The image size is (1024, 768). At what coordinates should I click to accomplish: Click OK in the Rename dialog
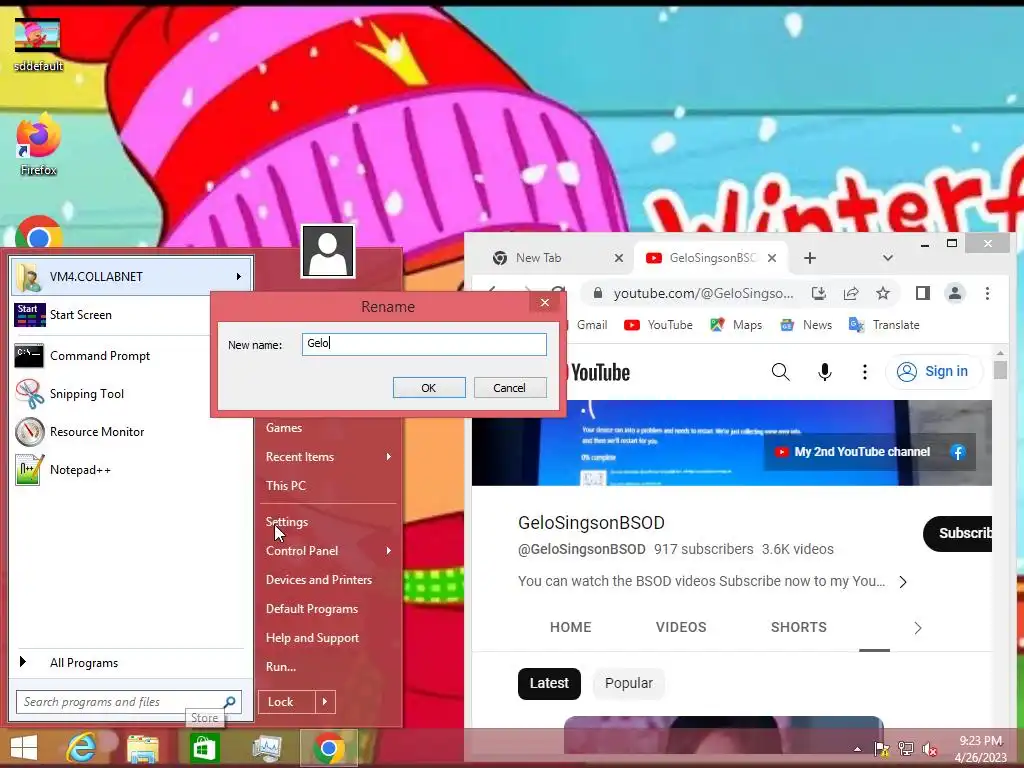(x=429, y=388)
